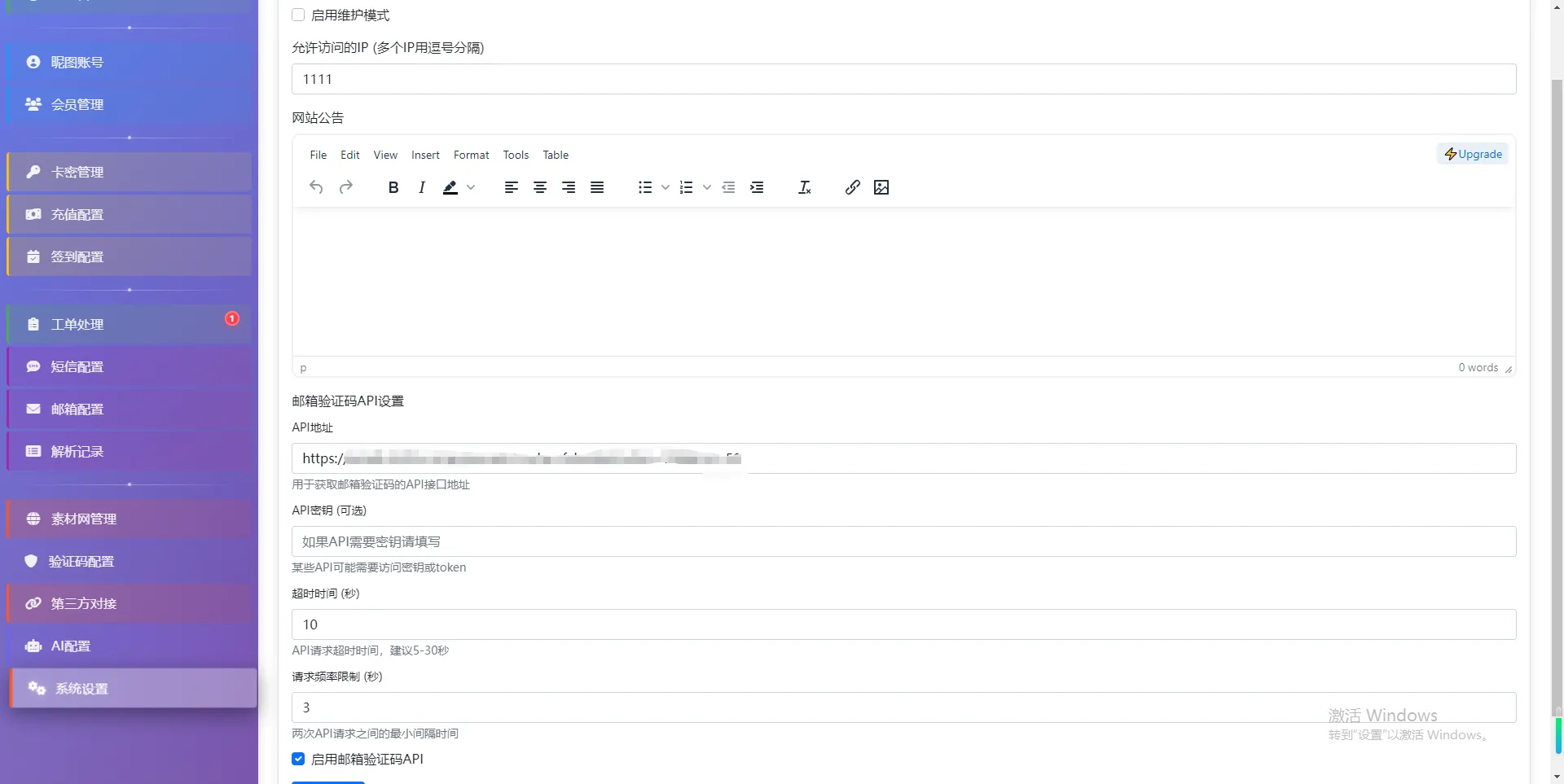Click the Bold formatting icon
The image size is (1564, 784).
(393, 187)
